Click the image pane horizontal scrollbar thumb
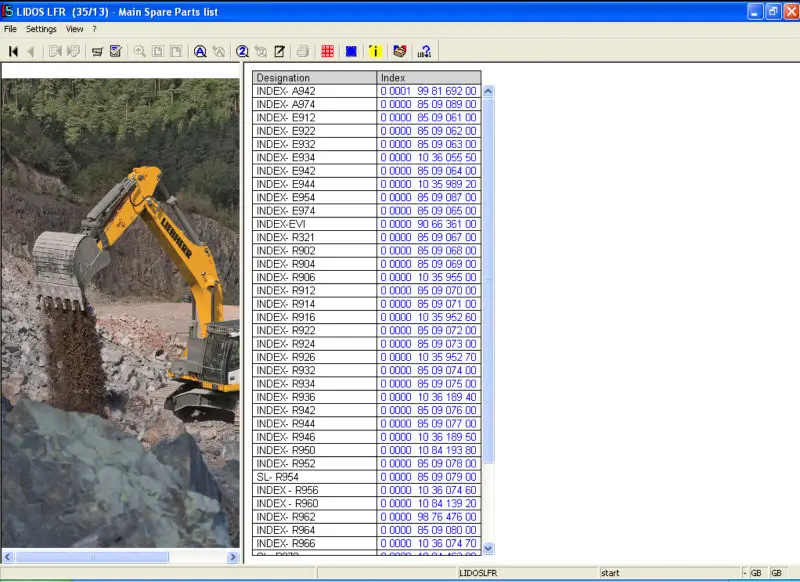This screenshot has width=800, height=582. [x=92, y=557]
